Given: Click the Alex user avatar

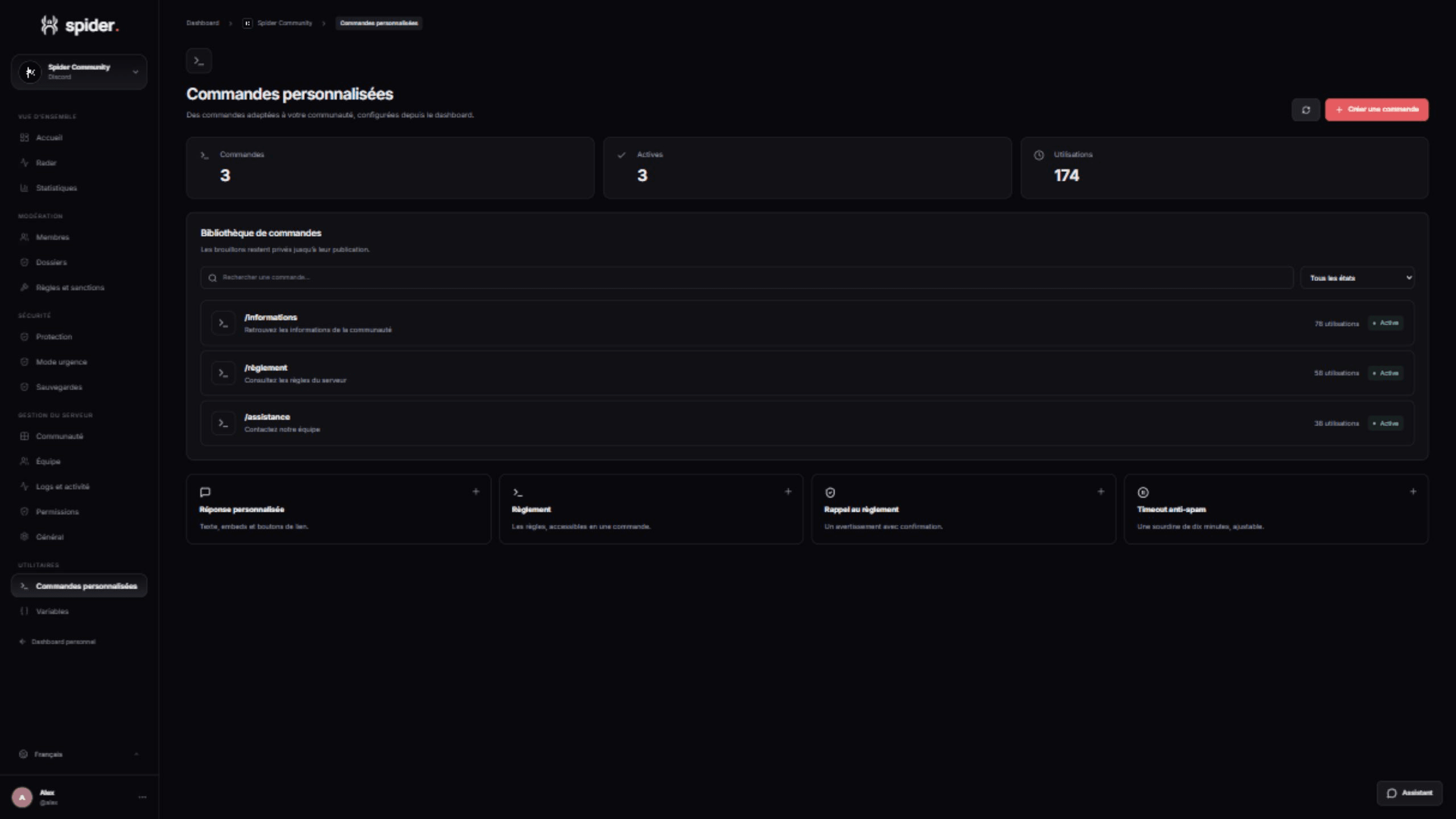Looking at the screenshot, I should [22, 797].
